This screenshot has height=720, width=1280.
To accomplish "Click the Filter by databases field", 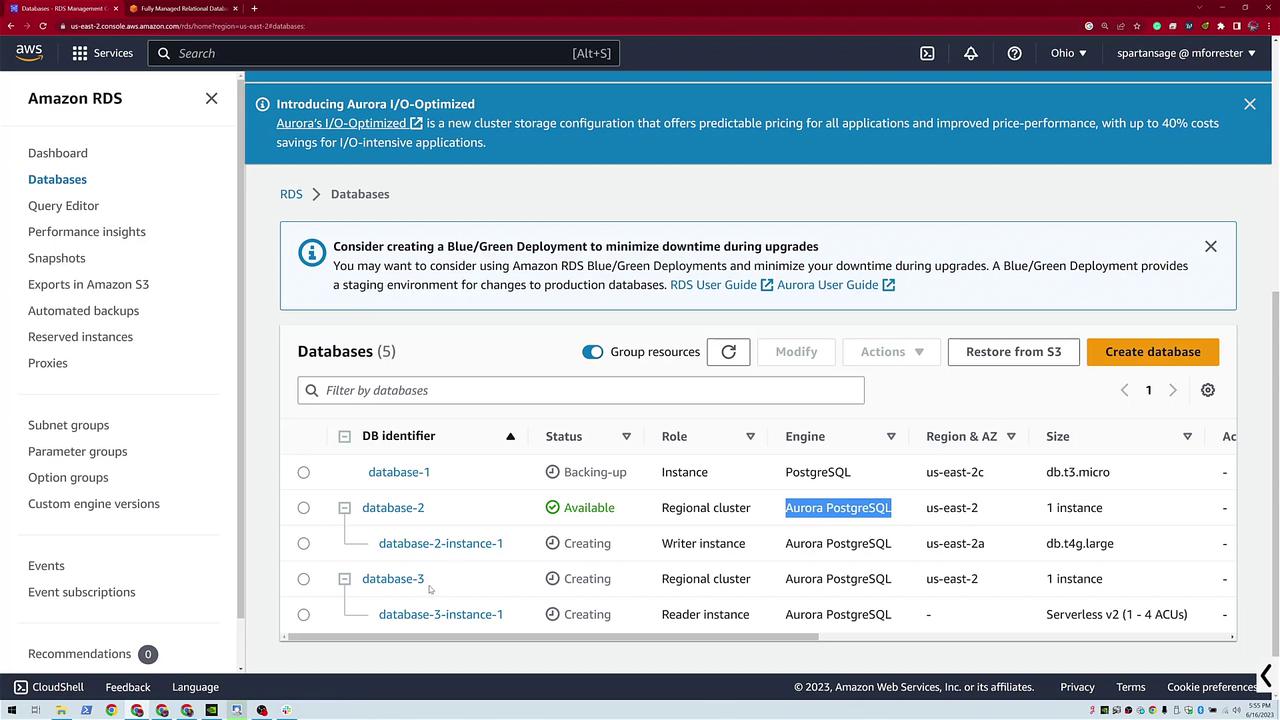I will (x=580, y=390).
